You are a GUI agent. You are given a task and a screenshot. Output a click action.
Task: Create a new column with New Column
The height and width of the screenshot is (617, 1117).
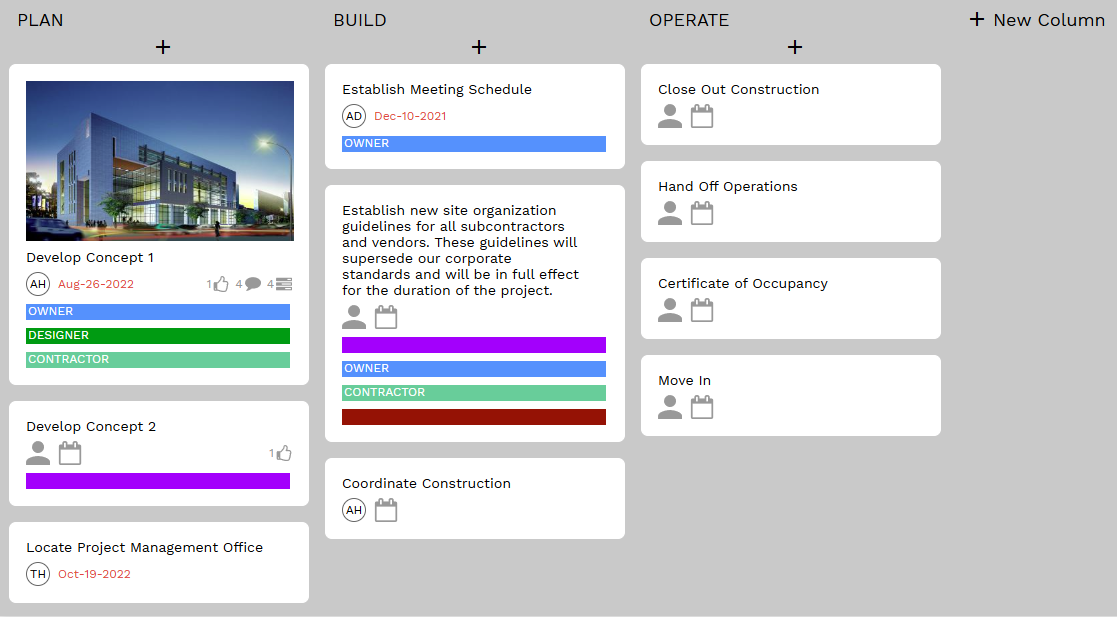click(x=1037, y=19)
